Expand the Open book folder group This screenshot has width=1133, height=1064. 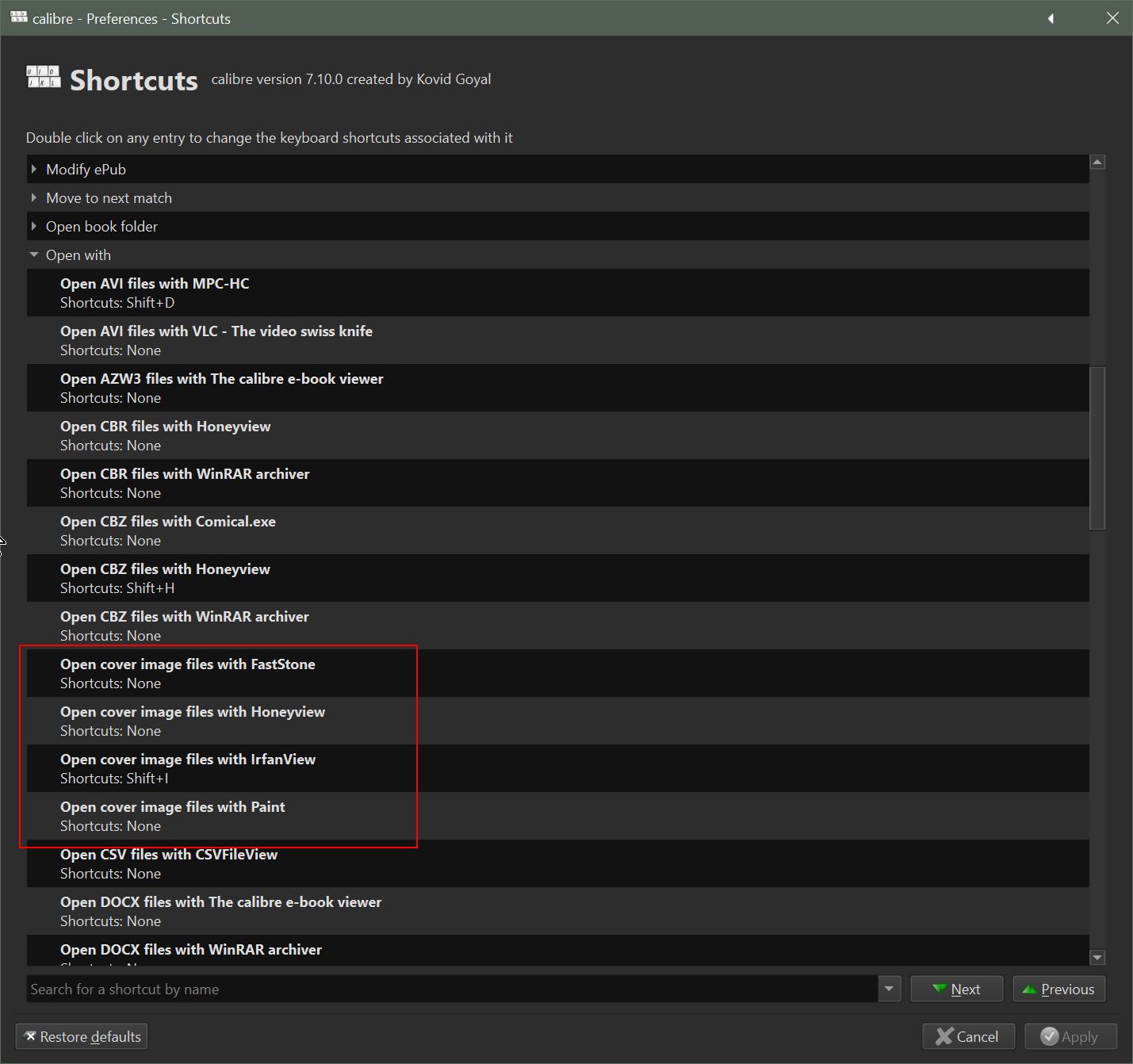33,226
